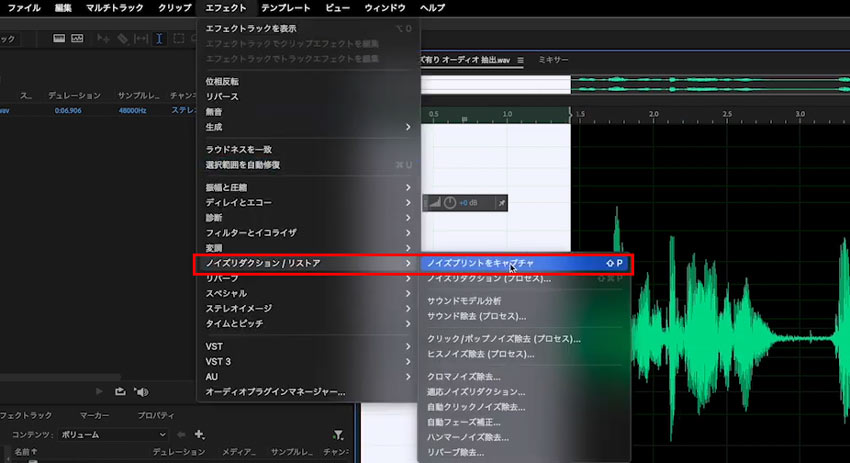Expand the AU plugin submenu

308,377
